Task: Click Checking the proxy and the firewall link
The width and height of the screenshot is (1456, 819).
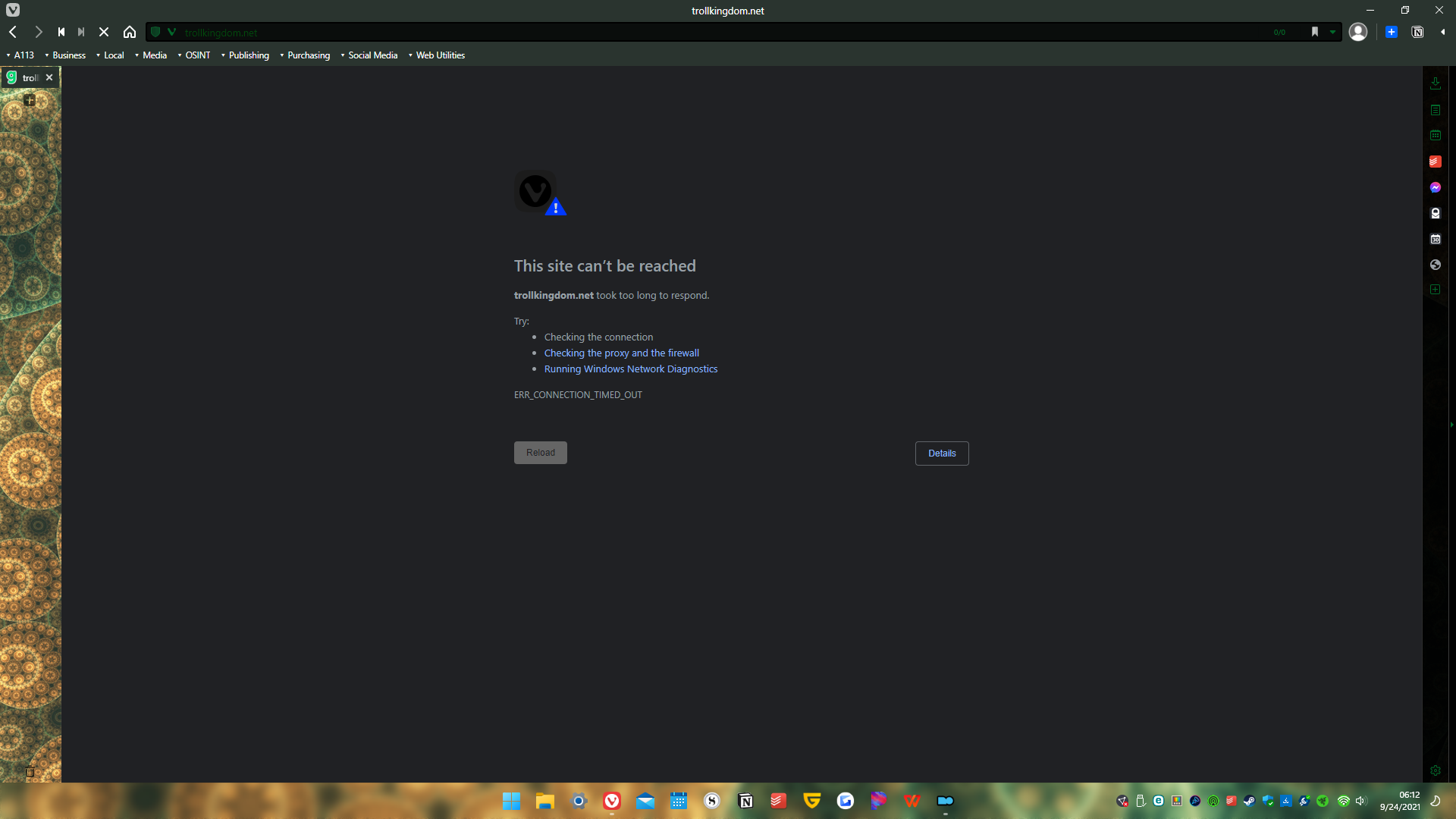Action: 622,353
